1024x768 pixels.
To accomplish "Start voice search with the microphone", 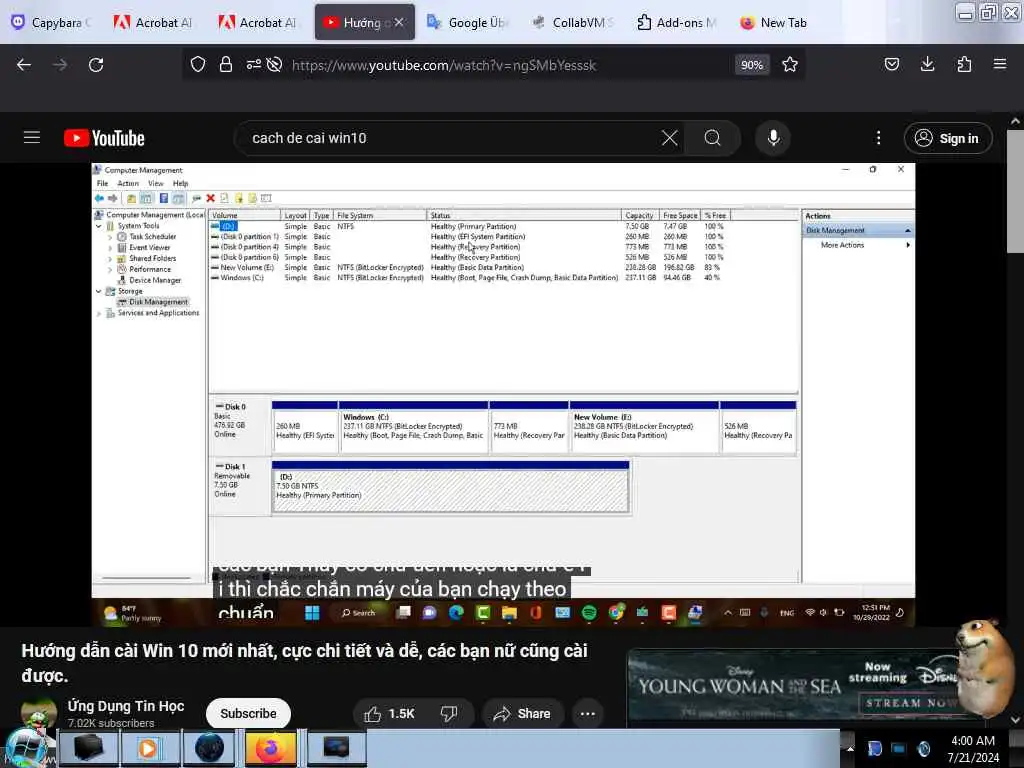I will [x=773, y=138].
